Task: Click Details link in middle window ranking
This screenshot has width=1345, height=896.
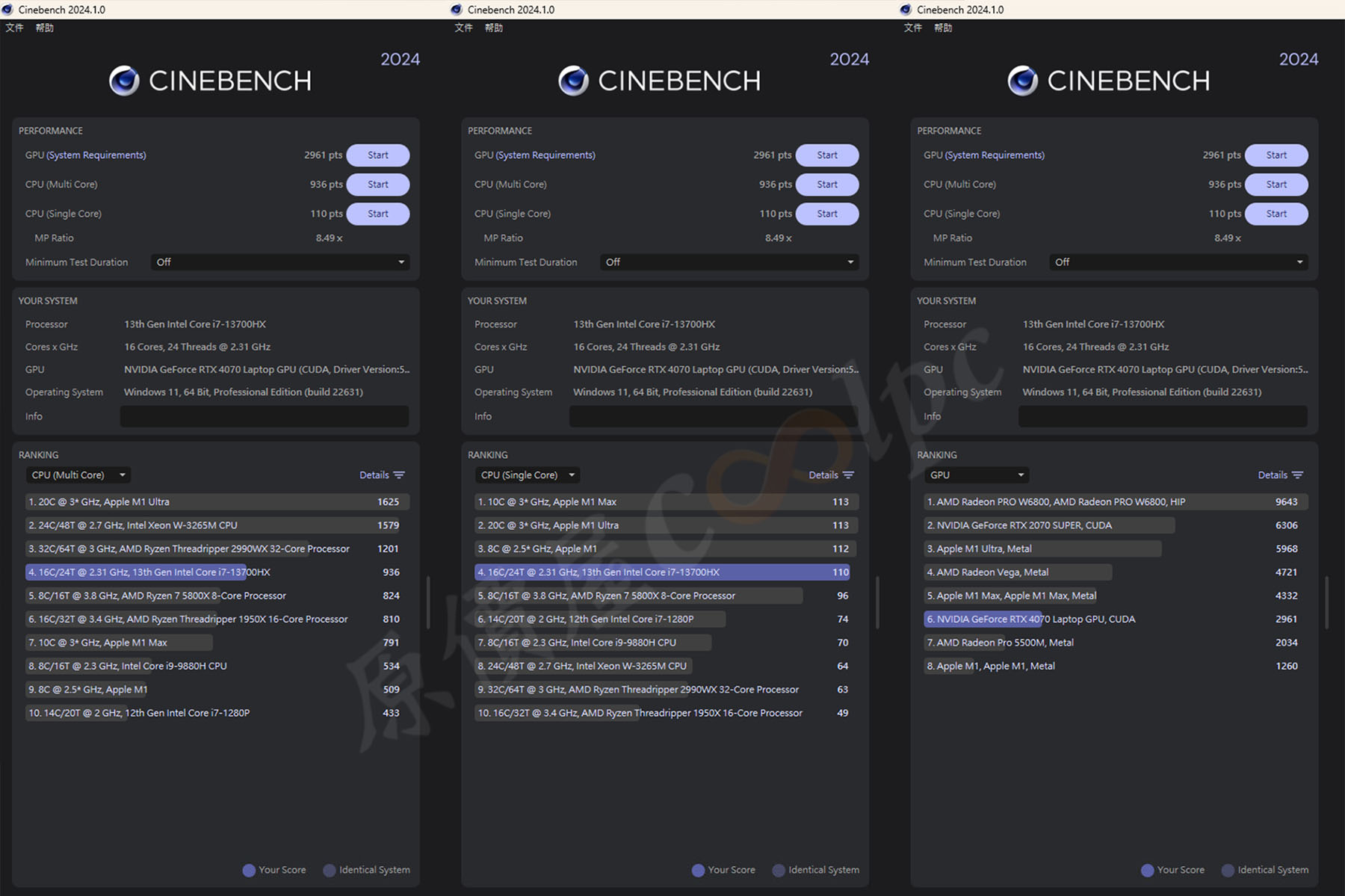Action: point(823,475)
